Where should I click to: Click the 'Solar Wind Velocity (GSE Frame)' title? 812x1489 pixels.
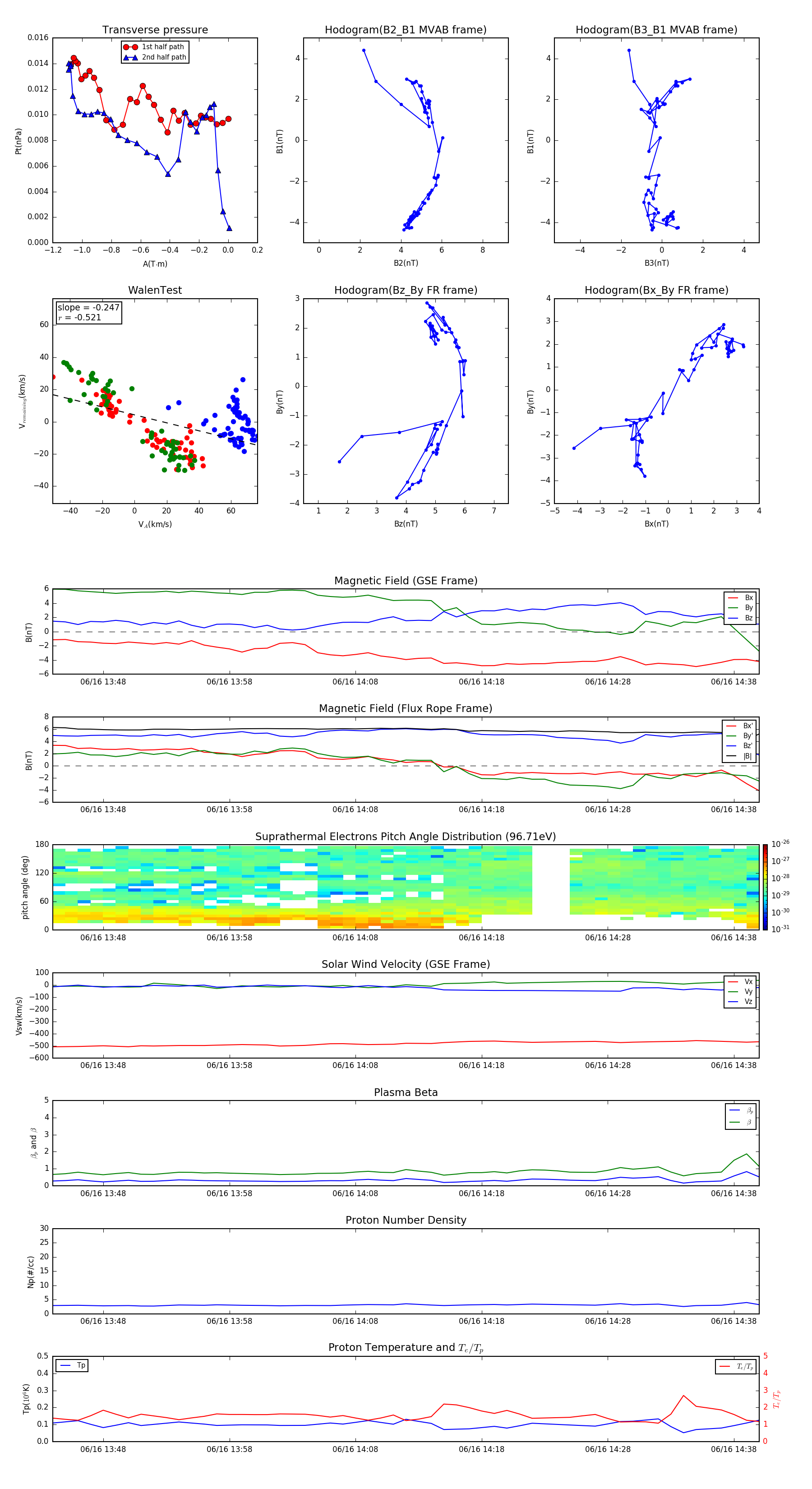point(406,964)
